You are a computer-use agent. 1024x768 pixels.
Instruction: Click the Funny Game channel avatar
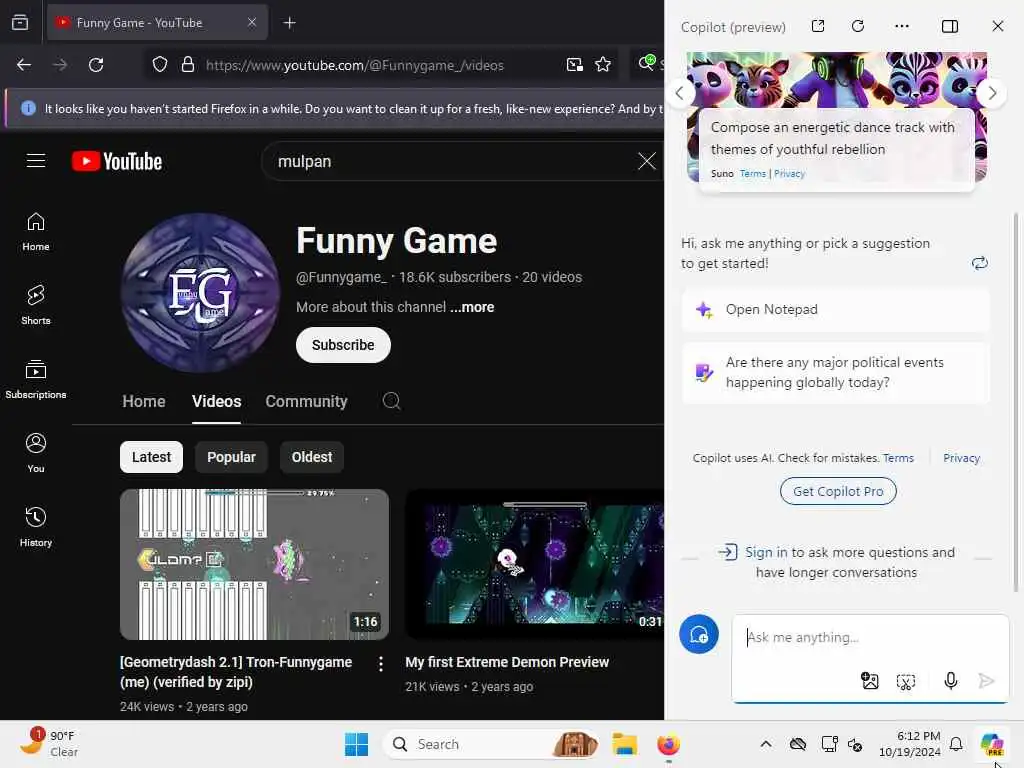[200, 293]
